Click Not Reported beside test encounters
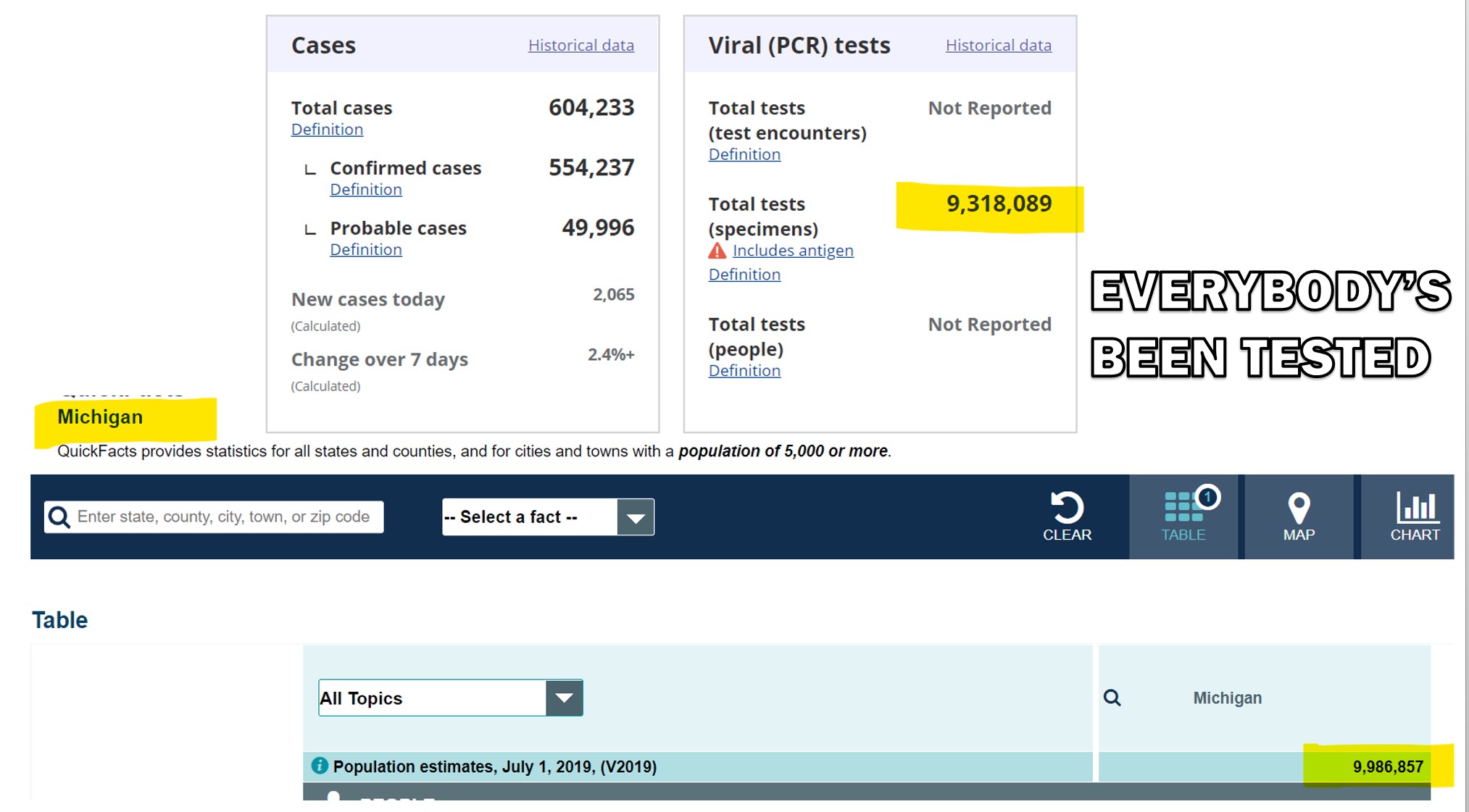The height and width of the screenshot is (812, 1469). coord(989,109)
